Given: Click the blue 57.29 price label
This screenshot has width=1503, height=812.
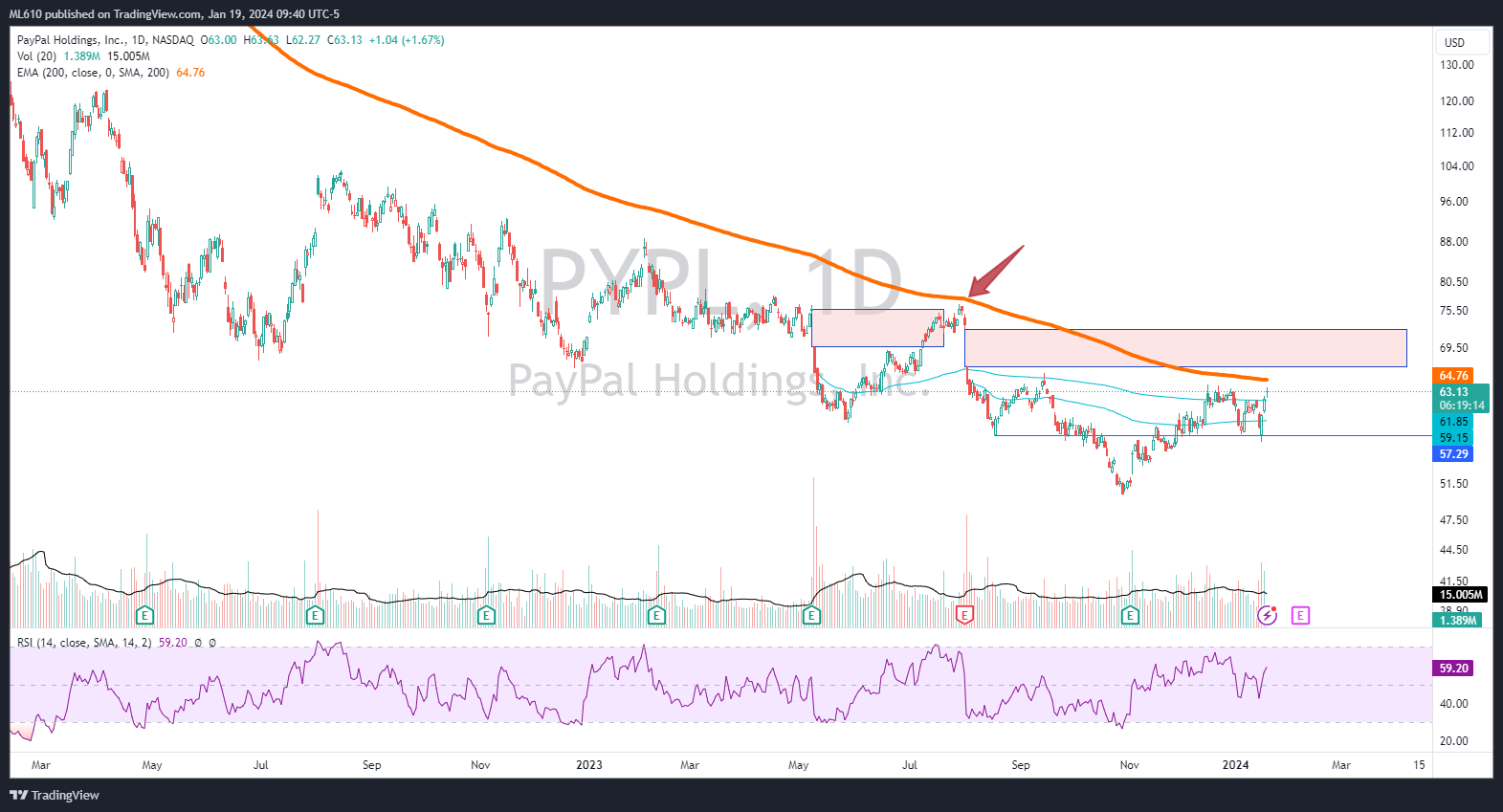Looking at the screenshot, I should click(x=1453, y=454).
